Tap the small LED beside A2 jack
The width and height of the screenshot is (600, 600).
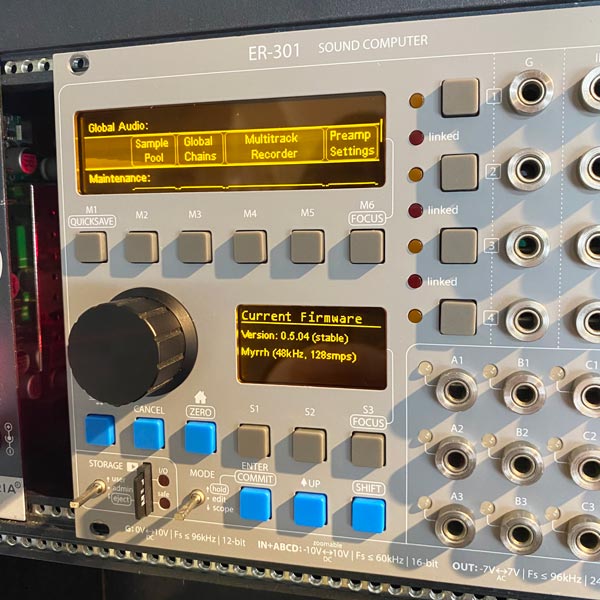pyautogui.click(x=425, y=437)
